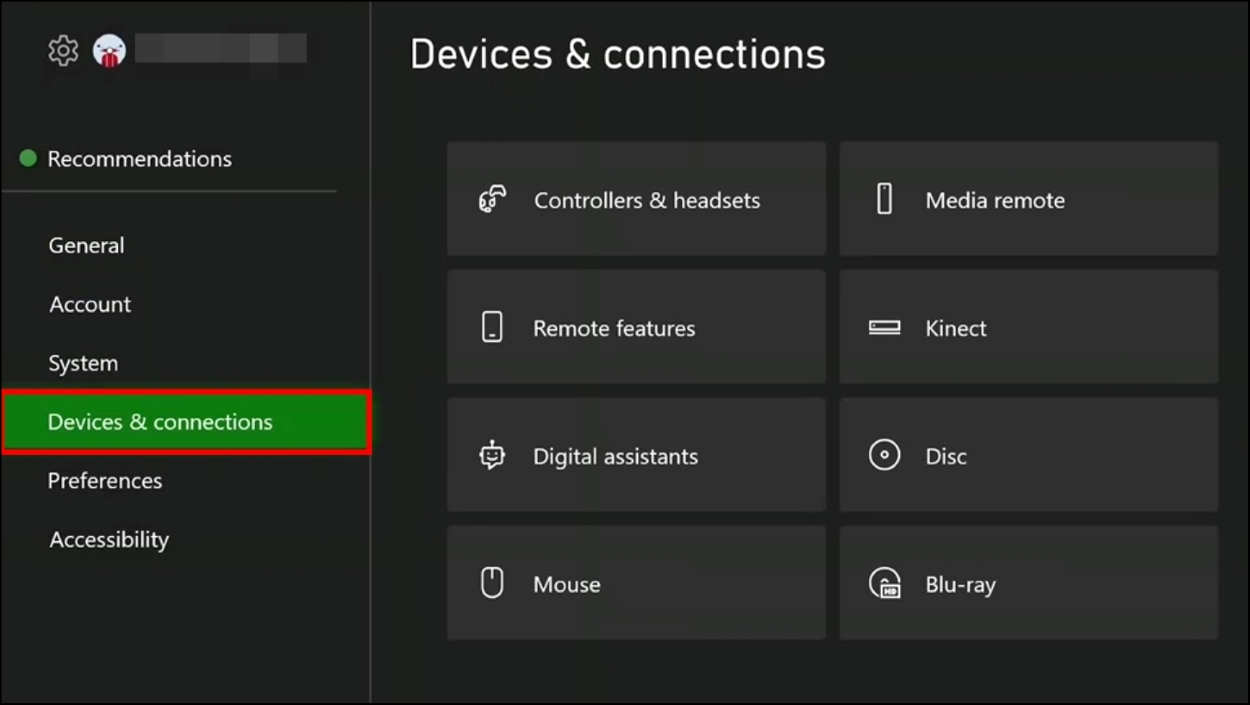Select the Remote features phone icon

point(491,327)
